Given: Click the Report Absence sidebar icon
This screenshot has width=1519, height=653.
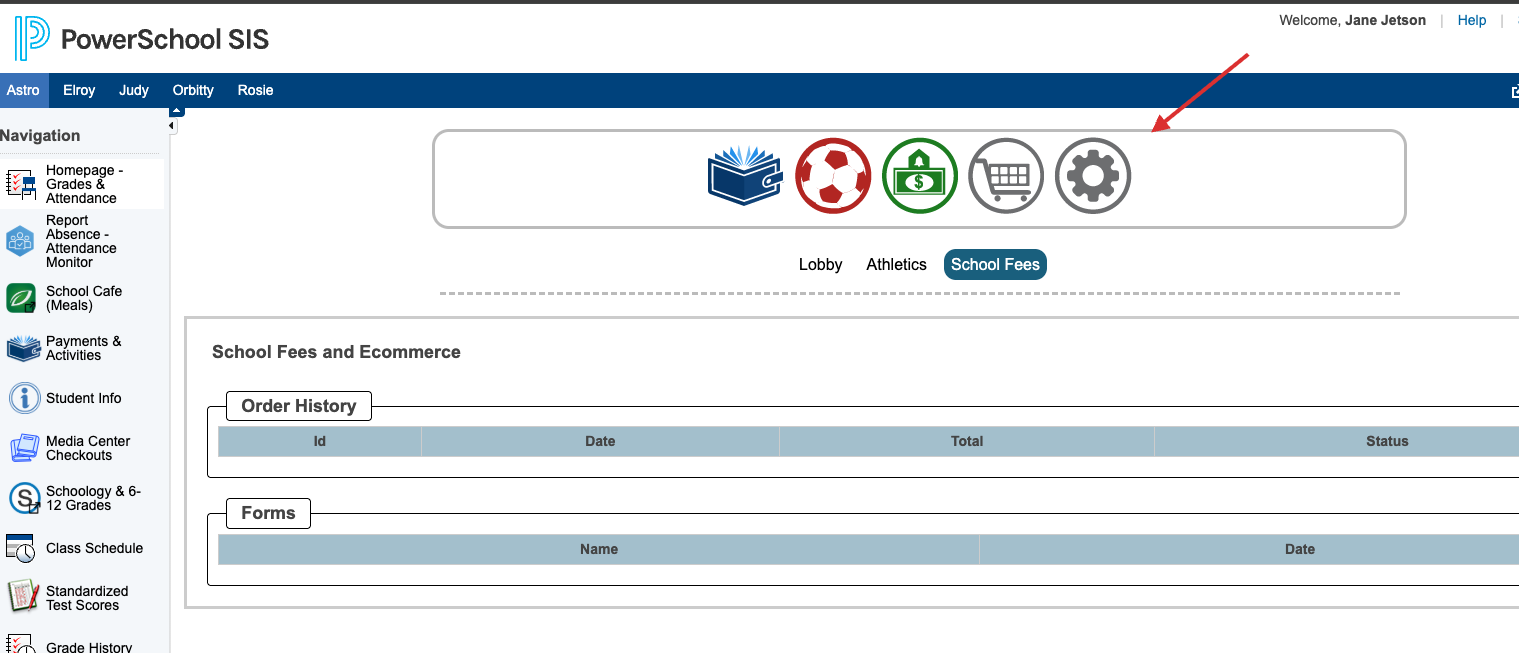Looking at the screenshot, I should point(21,241).
